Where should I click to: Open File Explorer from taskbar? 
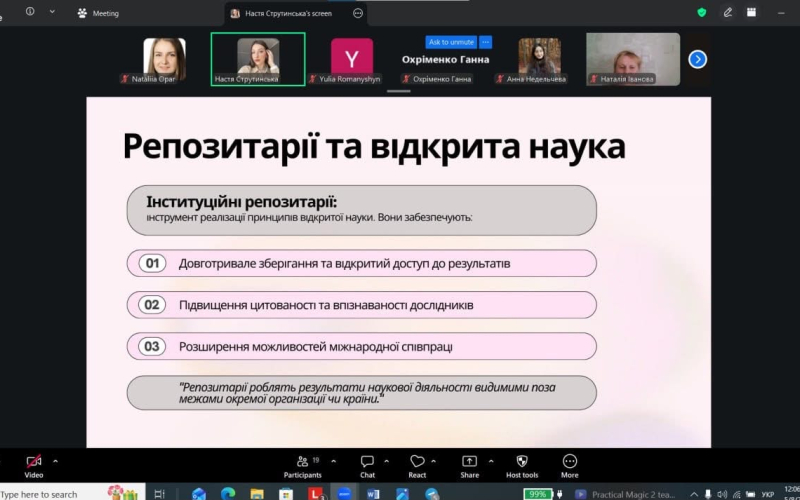(257, 494)
